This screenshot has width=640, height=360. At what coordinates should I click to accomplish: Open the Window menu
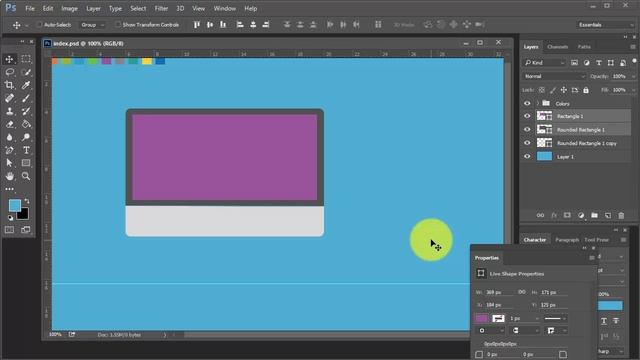tap(224, 8)
